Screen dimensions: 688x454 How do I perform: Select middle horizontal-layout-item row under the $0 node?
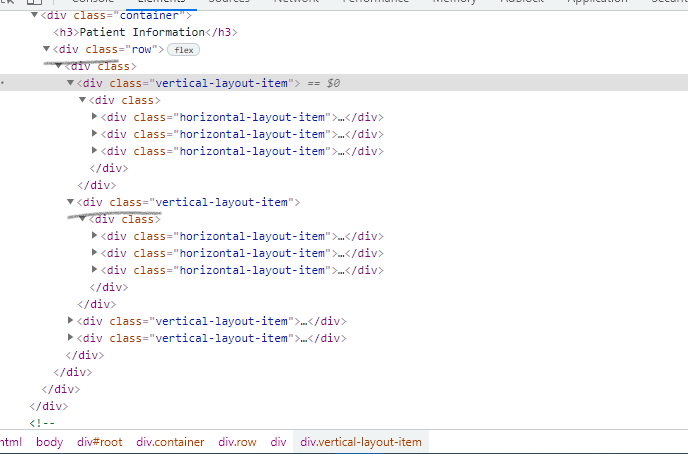pos(242,134)
